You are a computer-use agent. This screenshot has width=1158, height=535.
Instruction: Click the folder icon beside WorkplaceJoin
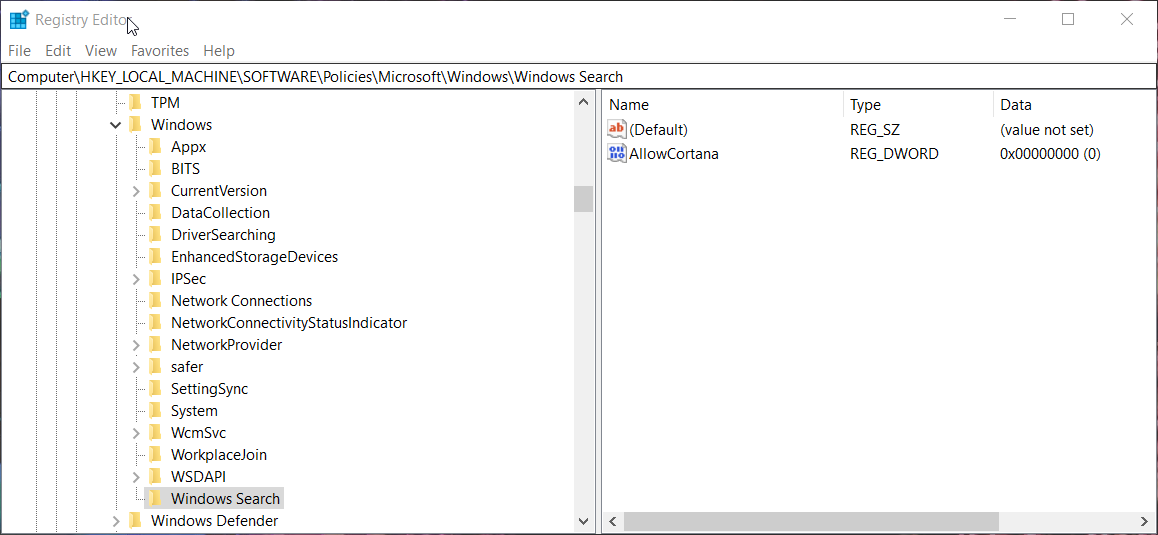coord(154,454)
